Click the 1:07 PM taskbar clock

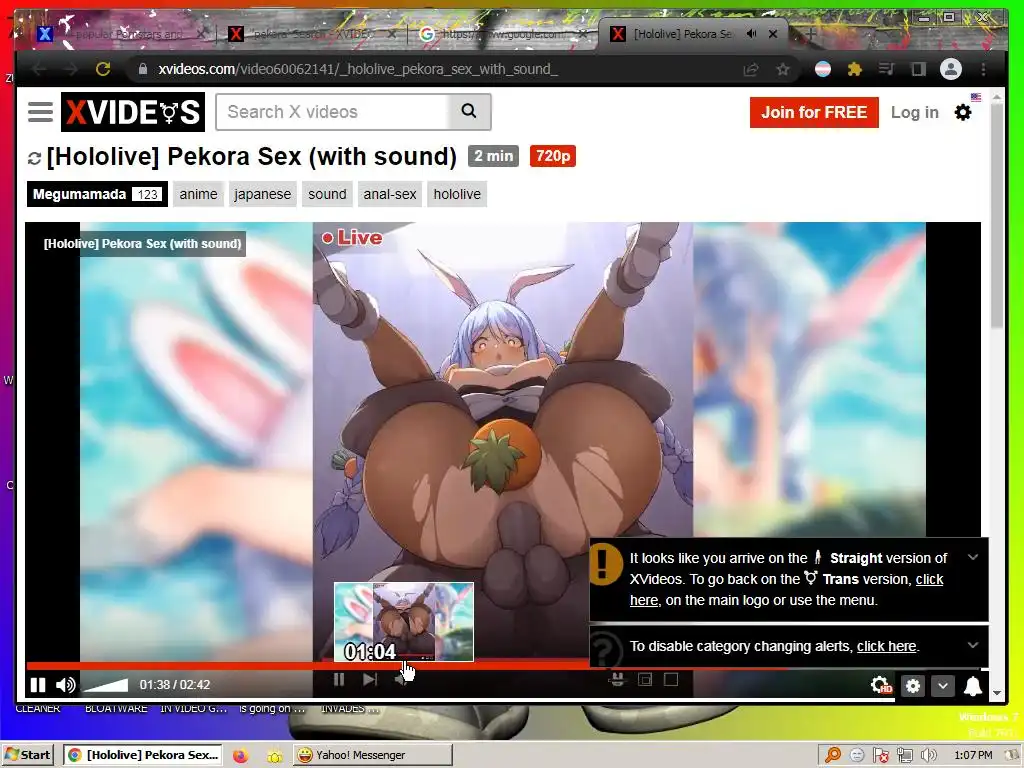[973, 756]
